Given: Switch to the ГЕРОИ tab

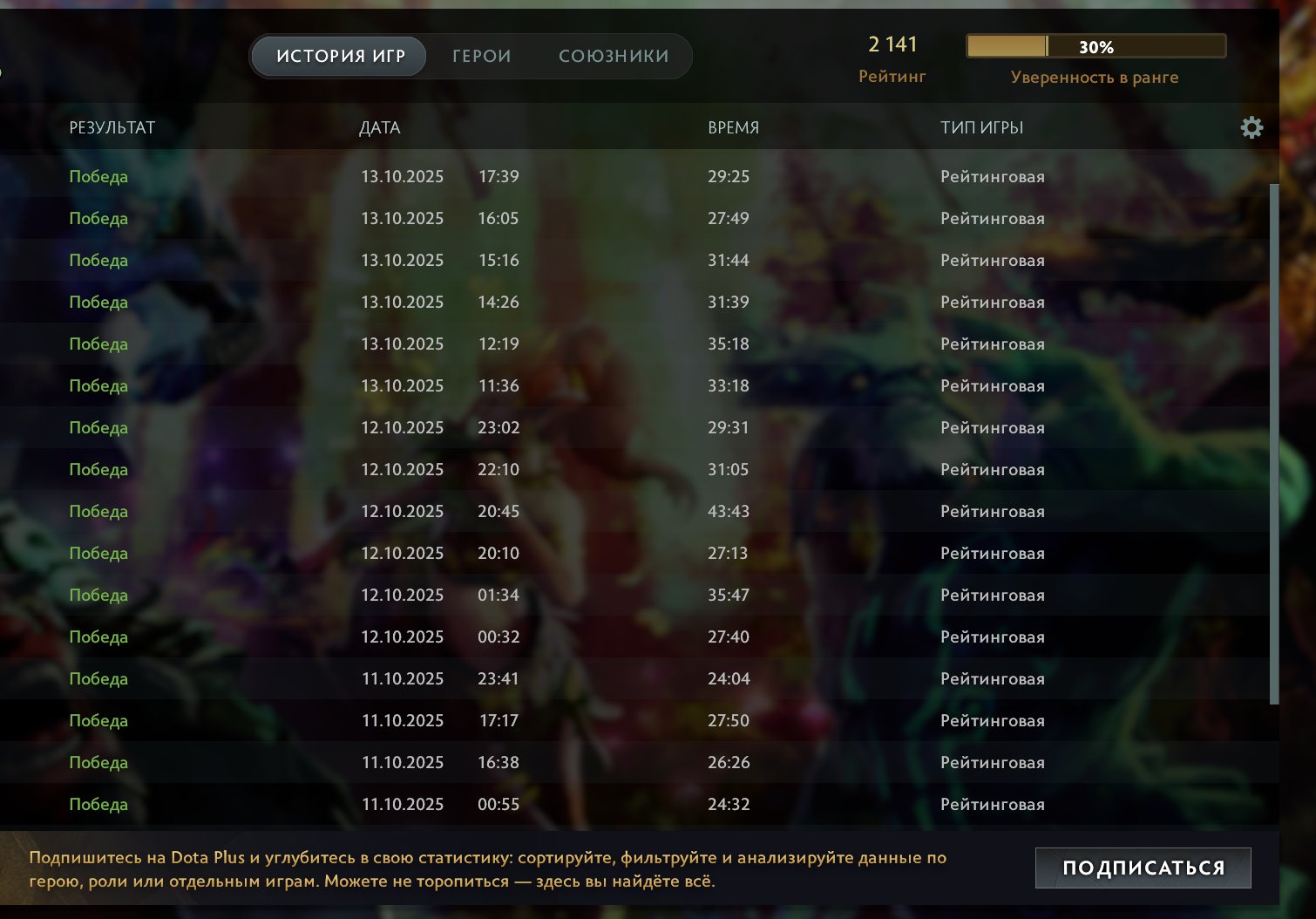Looking at the screenshot, I should click(482, 56).
